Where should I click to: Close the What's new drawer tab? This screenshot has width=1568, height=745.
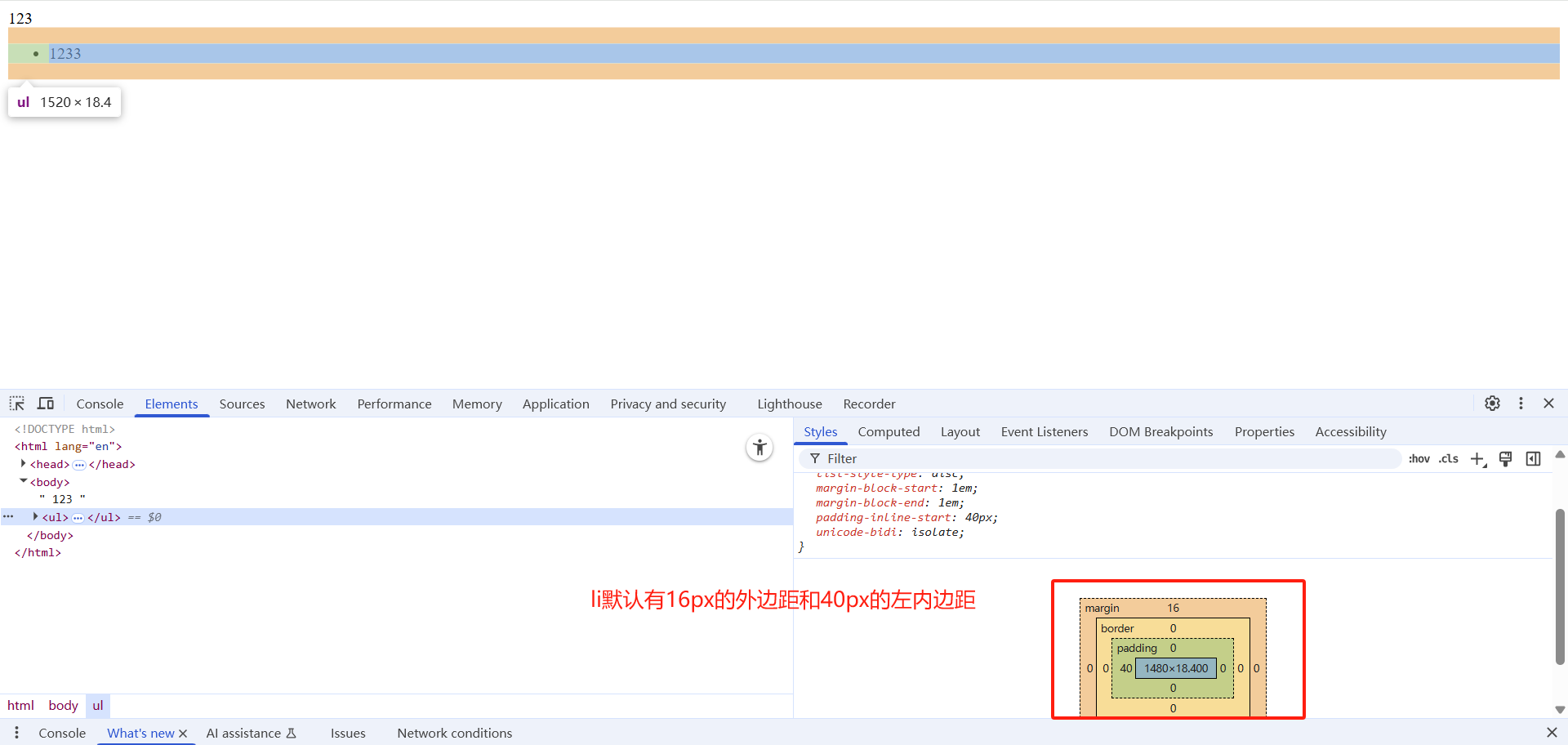pos(183,734)
